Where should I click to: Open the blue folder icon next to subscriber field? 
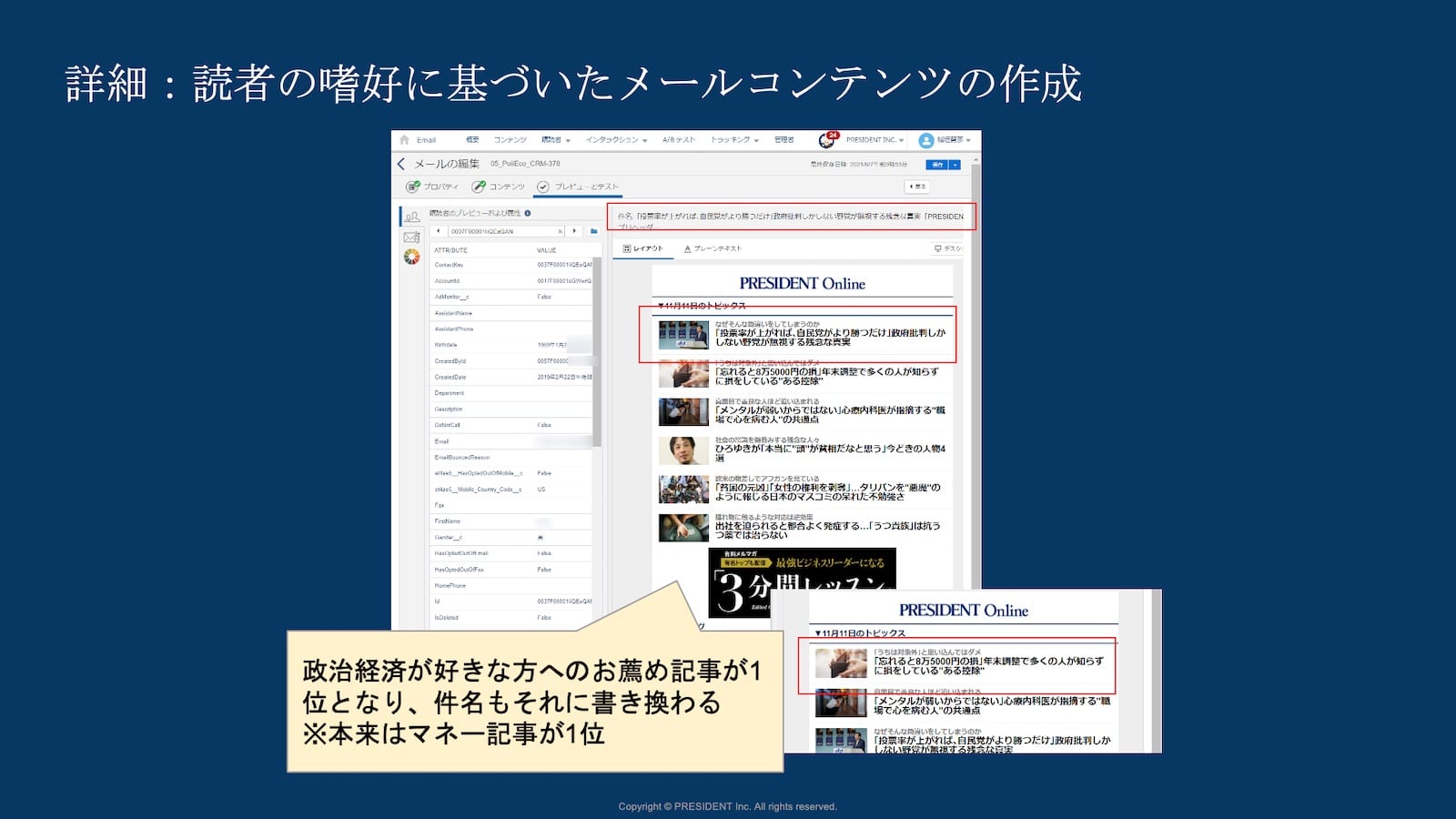593,231
